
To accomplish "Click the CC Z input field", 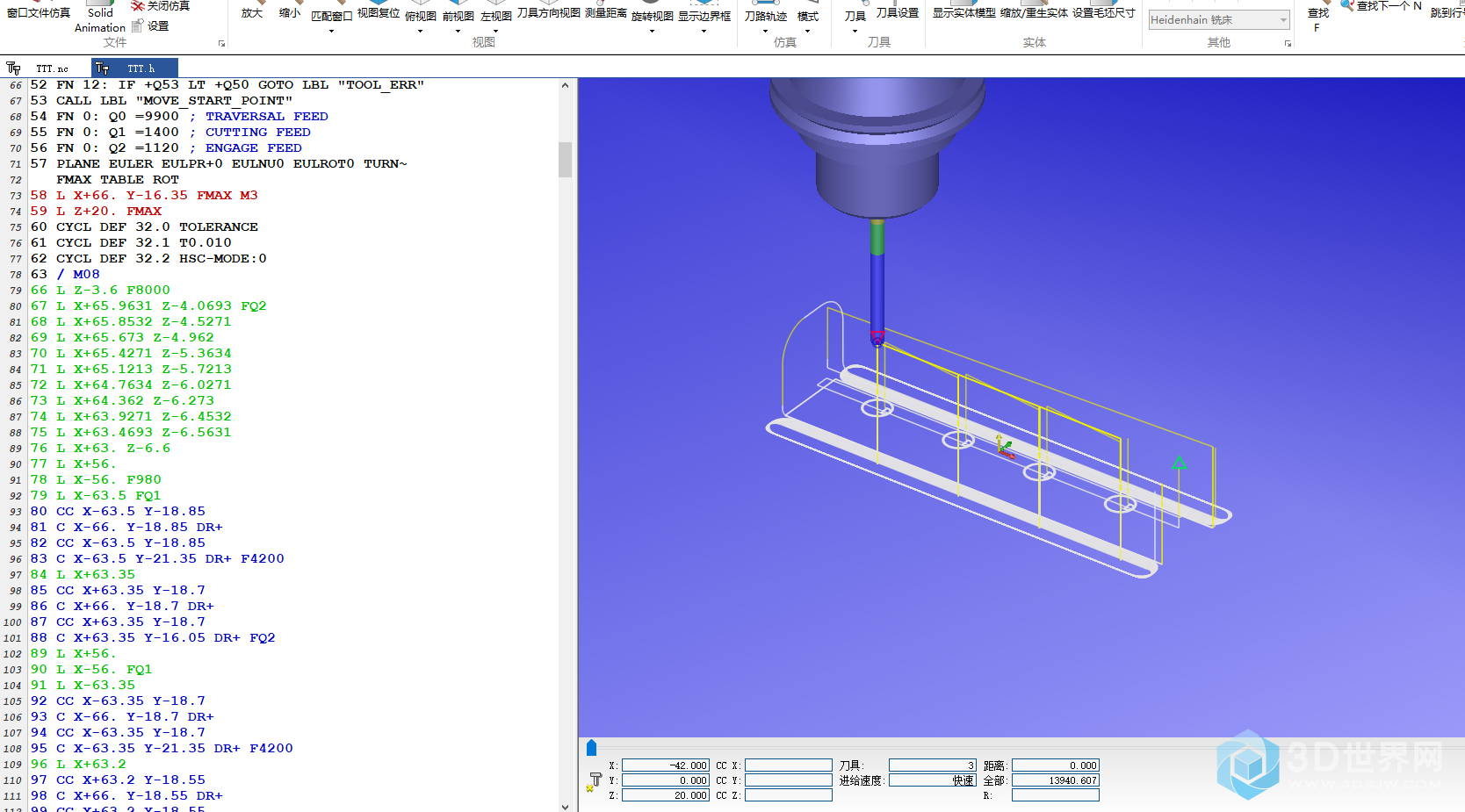I will pos(789,795).
